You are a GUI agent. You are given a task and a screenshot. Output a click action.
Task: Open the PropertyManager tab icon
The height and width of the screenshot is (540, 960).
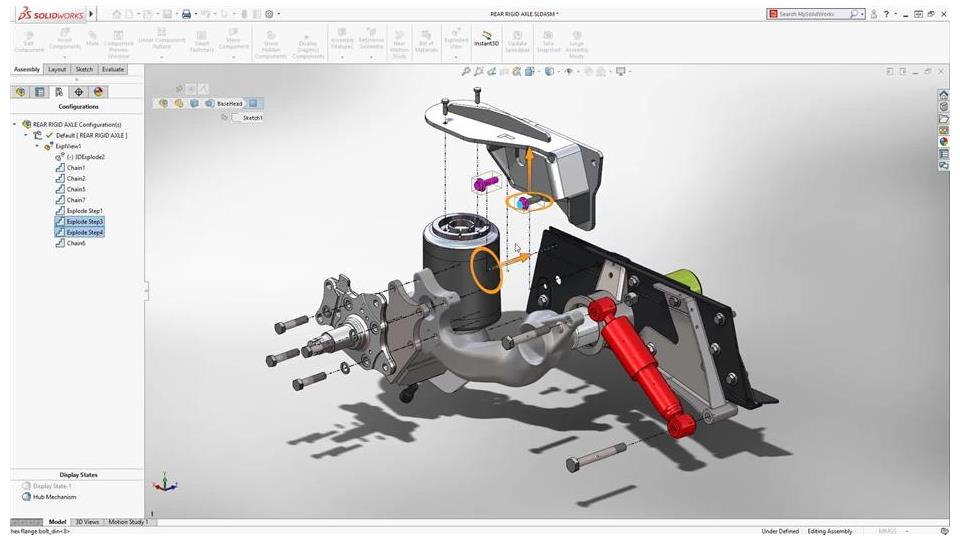point(40,92)
